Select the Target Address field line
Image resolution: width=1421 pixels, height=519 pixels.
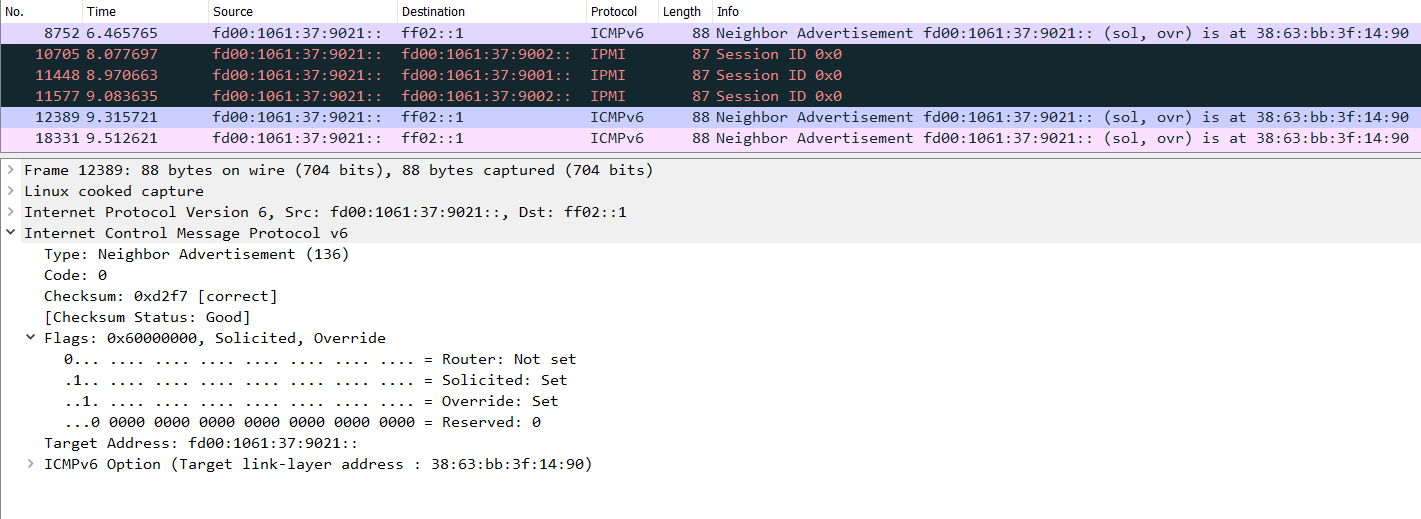[x=200, y=443]
